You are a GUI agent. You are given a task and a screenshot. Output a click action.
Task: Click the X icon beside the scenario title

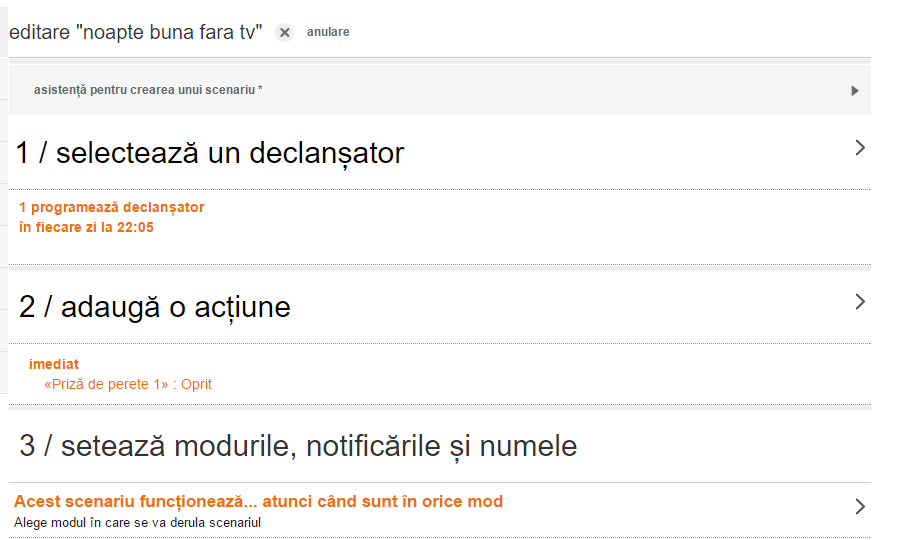284,33
